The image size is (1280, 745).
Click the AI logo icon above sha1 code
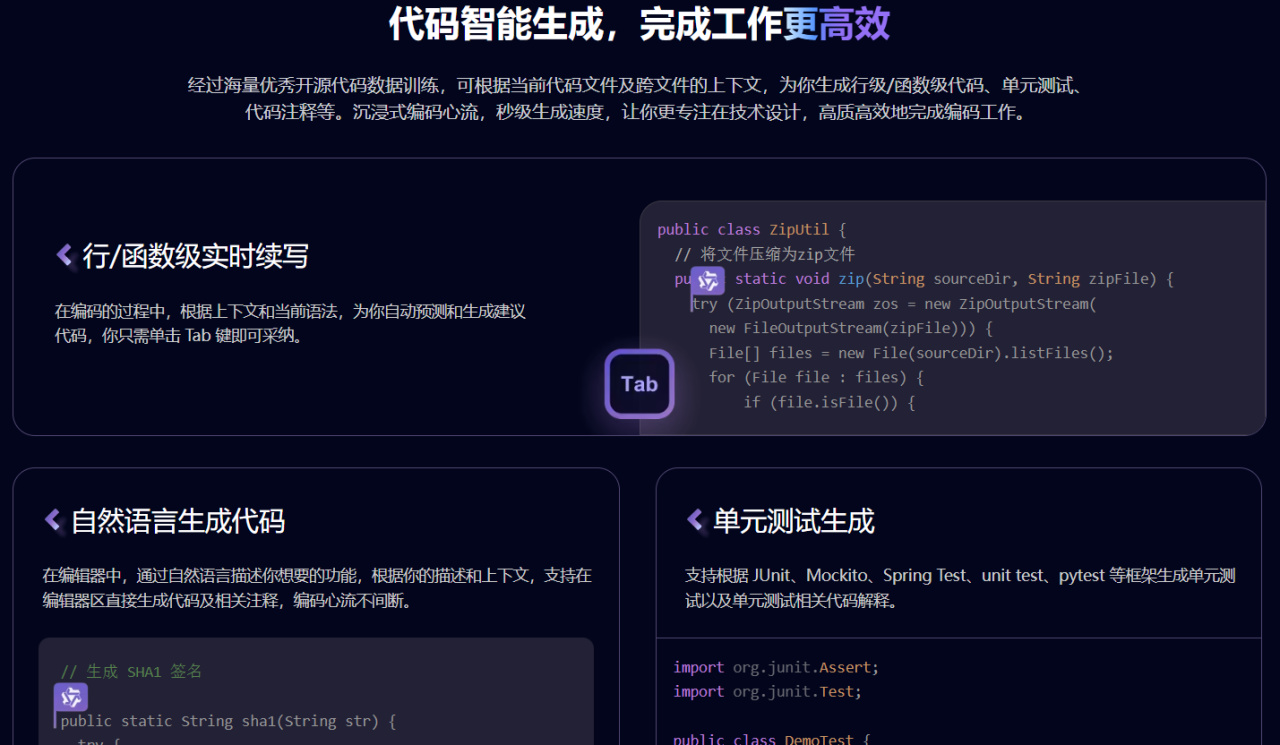pyautogui.click(x=71, y=697)
